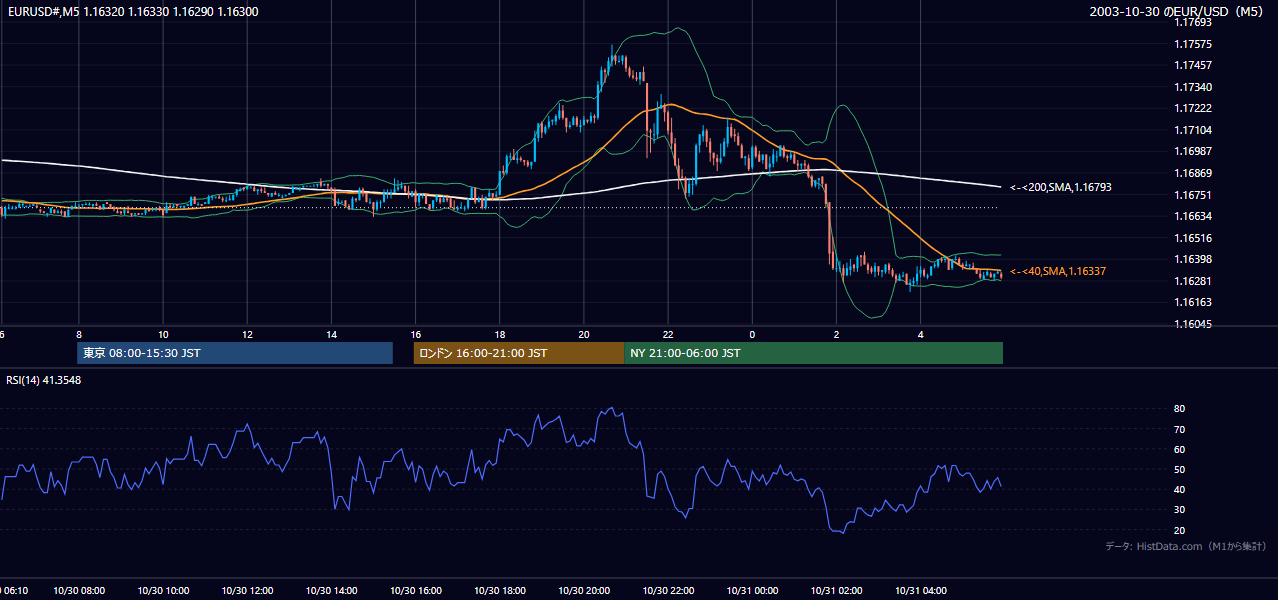Image resolution: width=1278 pixels, height=600 pixels.
Task: Click the 2003-10-30 EUR/USD (M5) chart title
Action: click(1176, 12)
